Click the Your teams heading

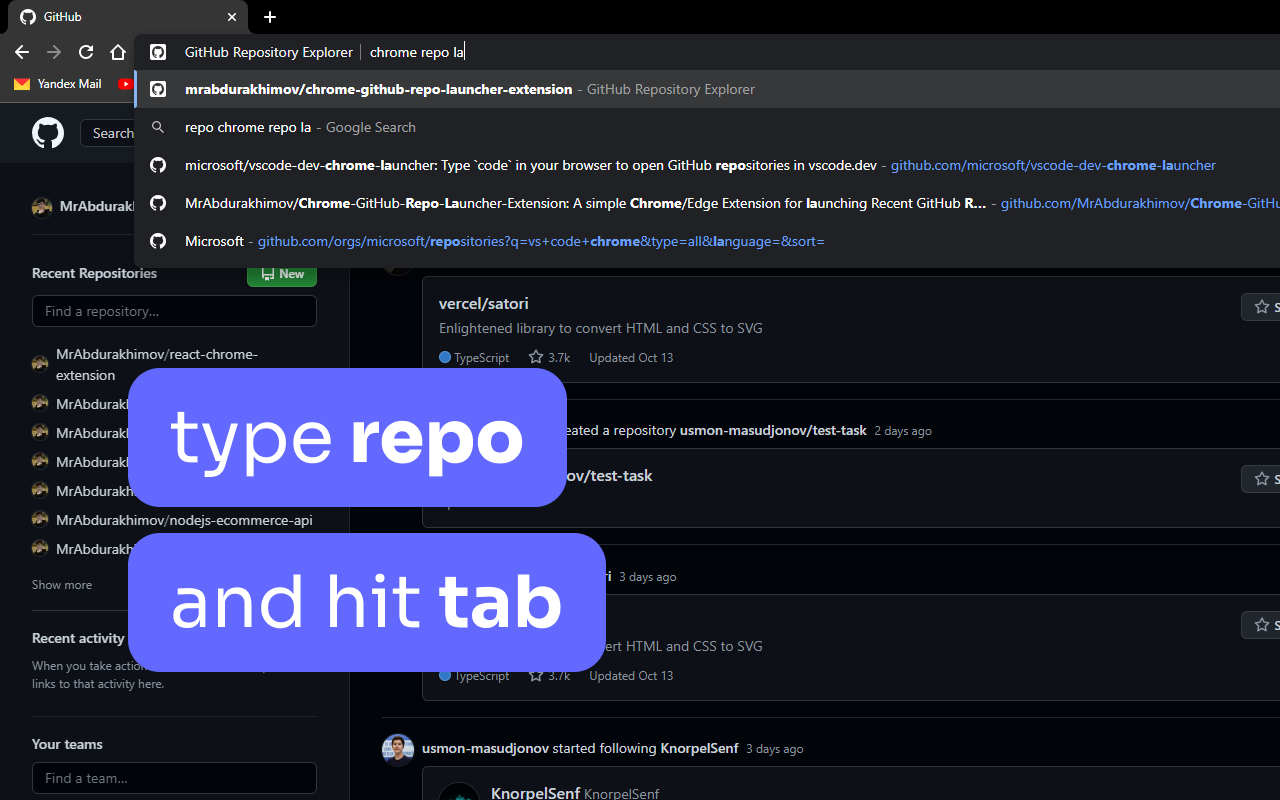click(67, 744)
